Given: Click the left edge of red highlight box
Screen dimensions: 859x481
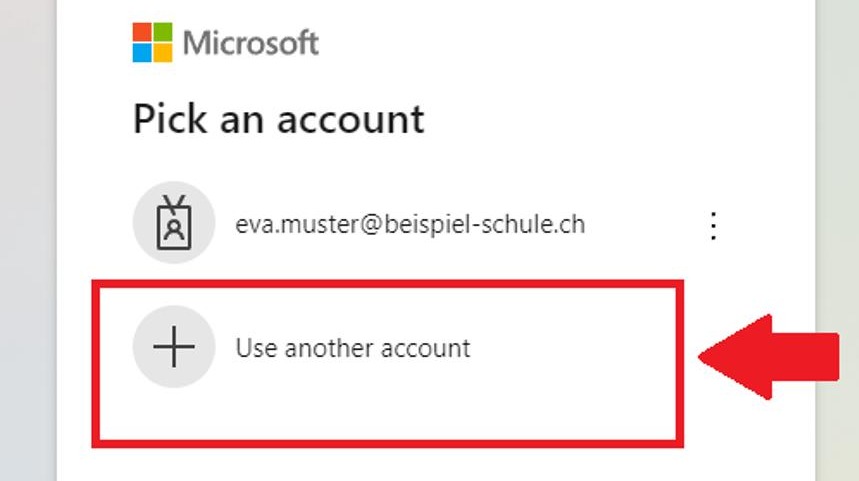Looking at the screenshot, I should coord(95,362).
